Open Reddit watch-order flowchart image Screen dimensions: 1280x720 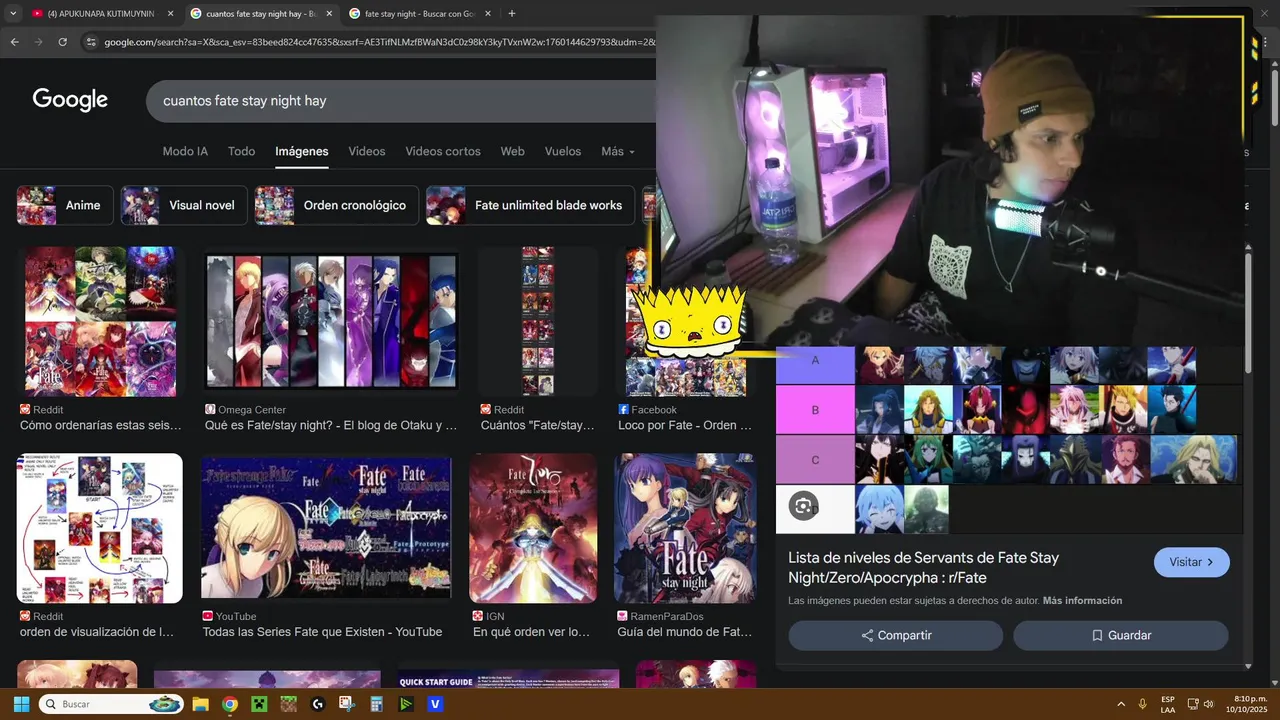click(100, 528)
